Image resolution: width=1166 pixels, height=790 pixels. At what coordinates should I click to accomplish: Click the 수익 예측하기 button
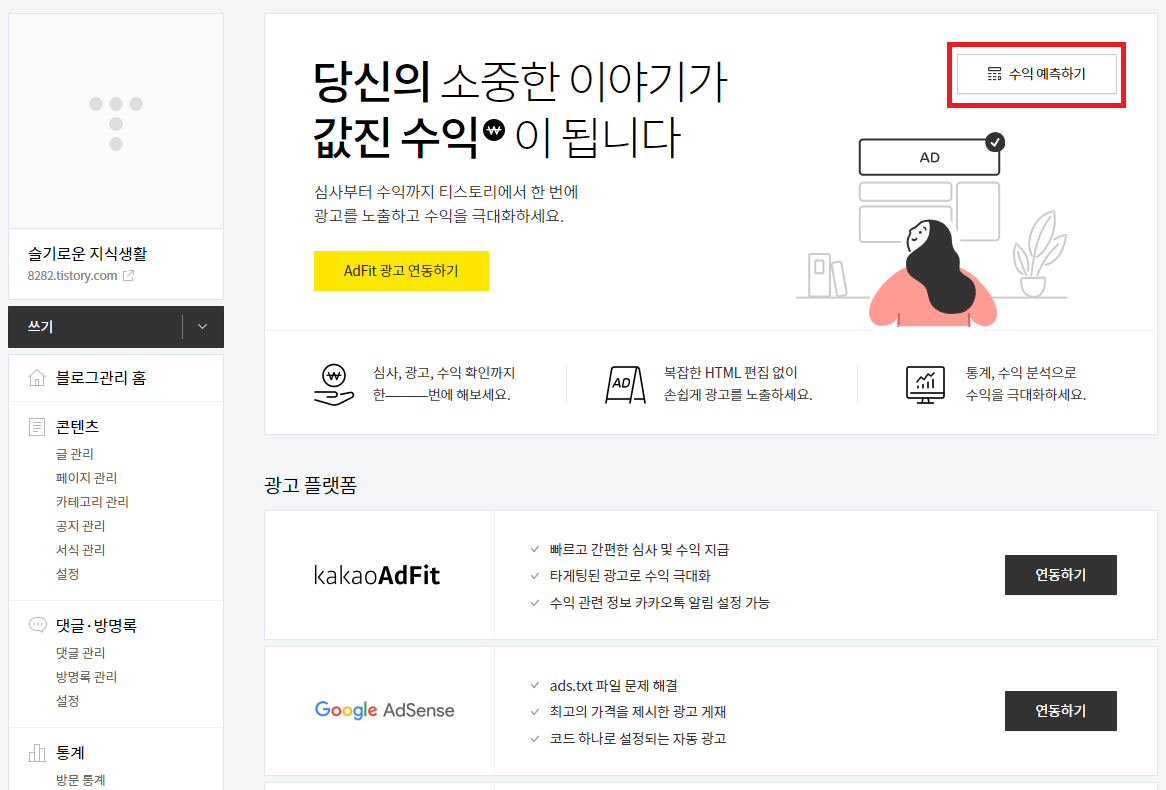[1037, 74]
